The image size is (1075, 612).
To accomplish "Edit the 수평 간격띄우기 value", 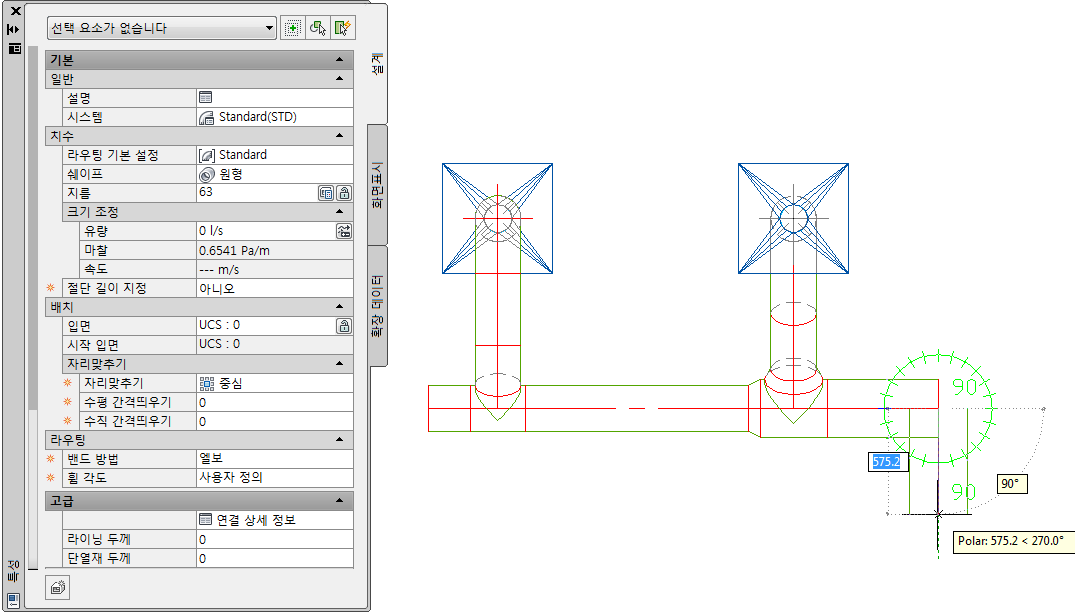I will tap(275, 402).
